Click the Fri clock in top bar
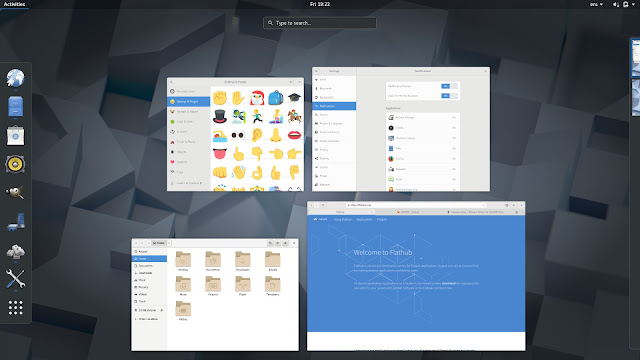 point(320,4)
